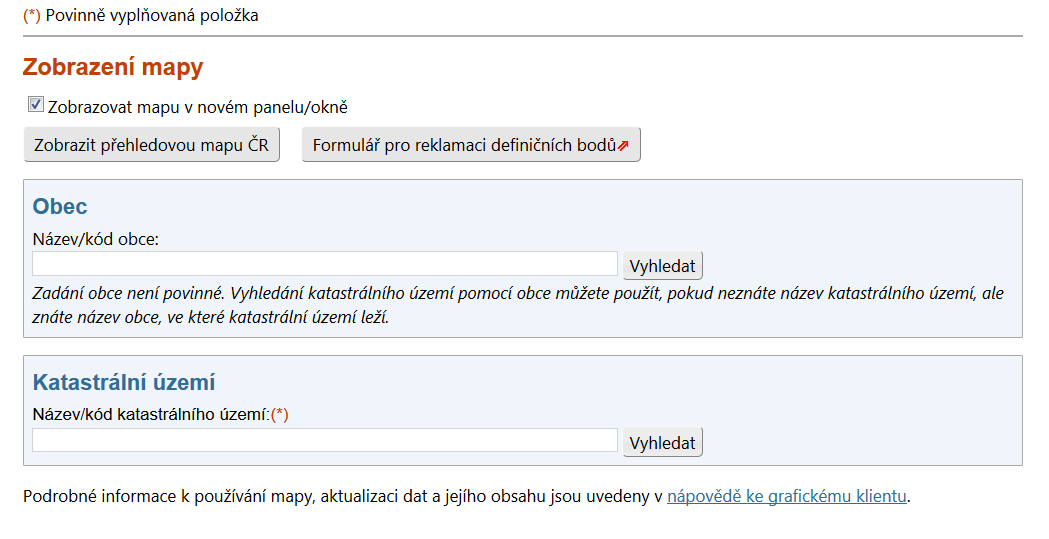This screenshot has width=1049, height=539.
Task: Open Formulář pro reklamaci definičních bodů
Action: click(471, 145)
